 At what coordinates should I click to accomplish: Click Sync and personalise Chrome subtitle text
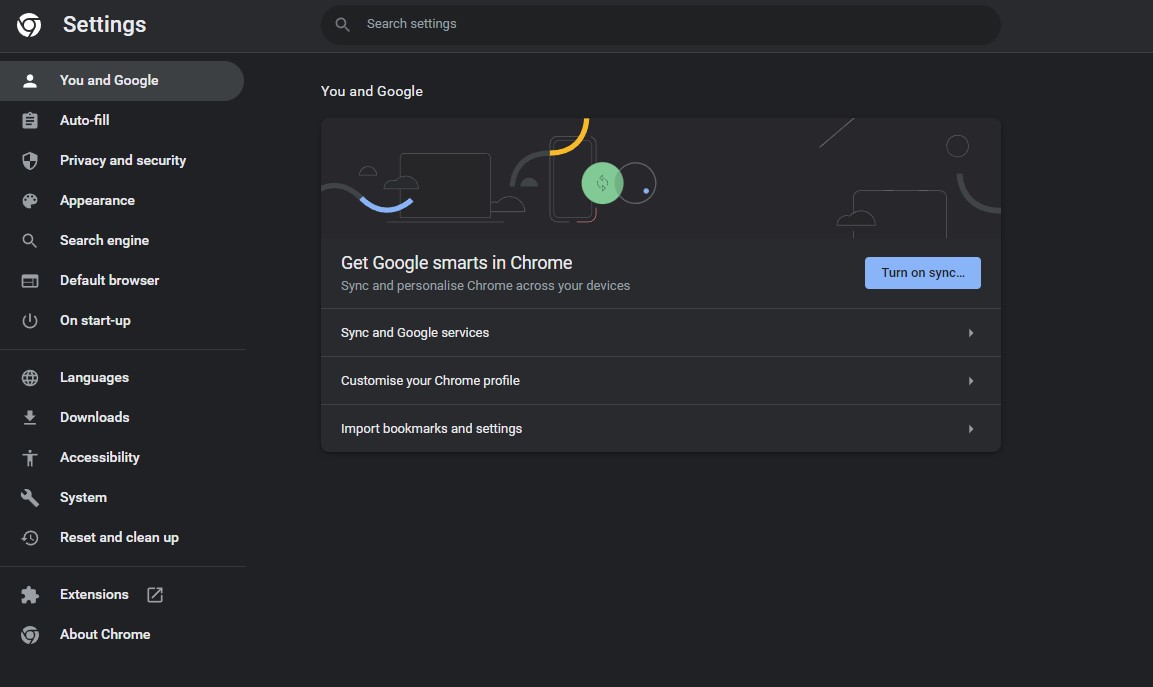coord(485,286)
